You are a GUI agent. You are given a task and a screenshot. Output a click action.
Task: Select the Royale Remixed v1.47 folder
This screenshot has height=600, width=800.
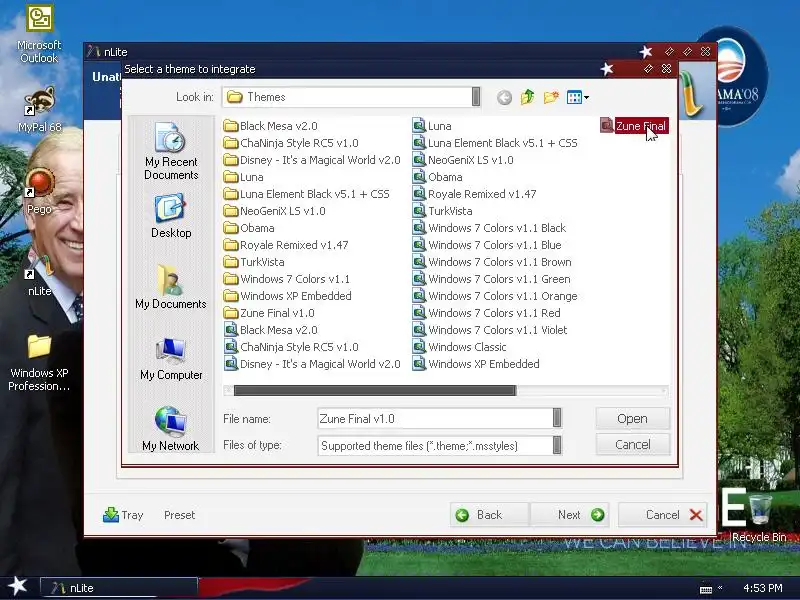click(286, 245)
